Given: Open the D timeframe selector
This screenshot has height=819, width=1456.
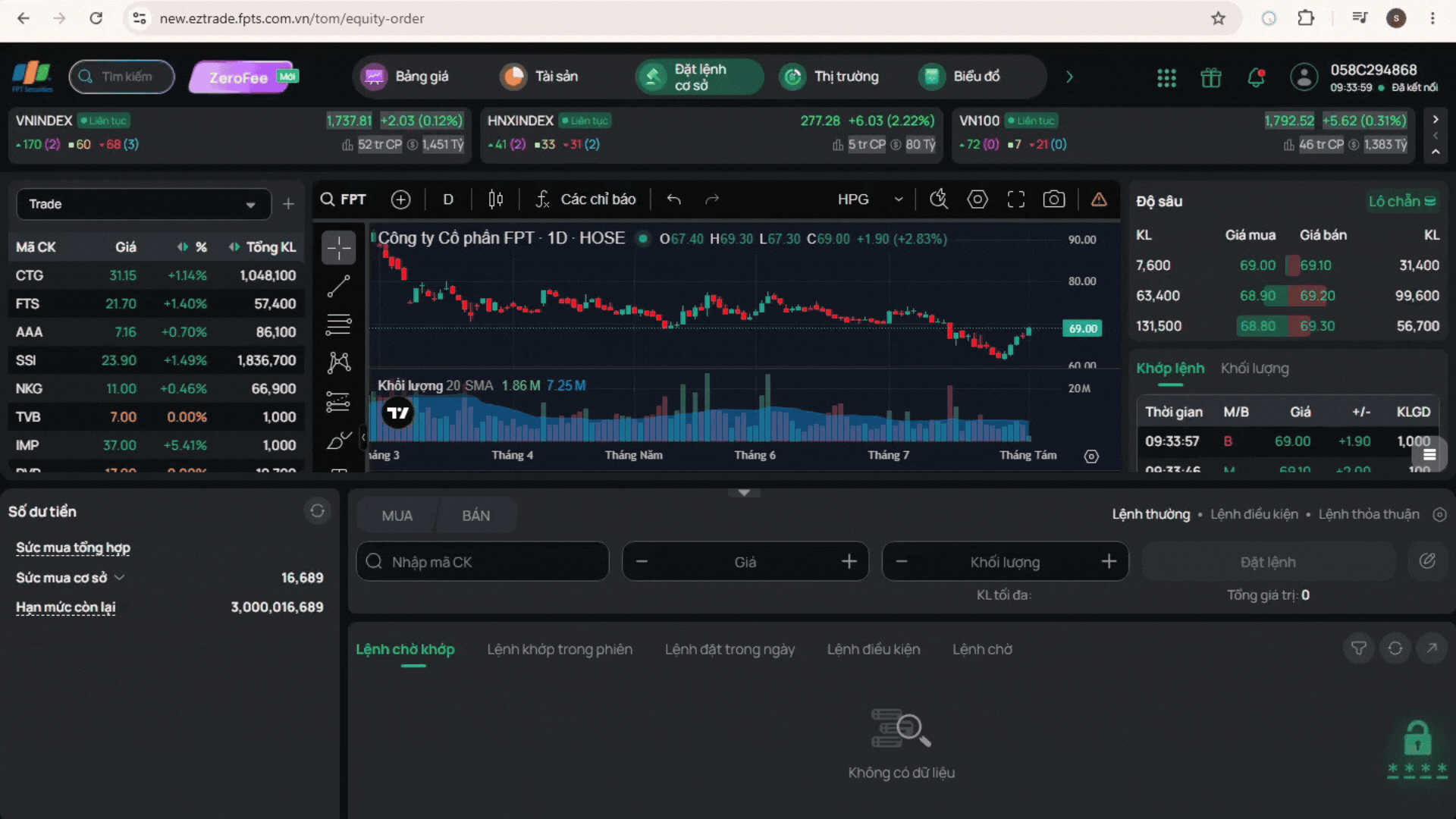Looking at the screenshot, I should pyautogui.click(x=448, y=199).
